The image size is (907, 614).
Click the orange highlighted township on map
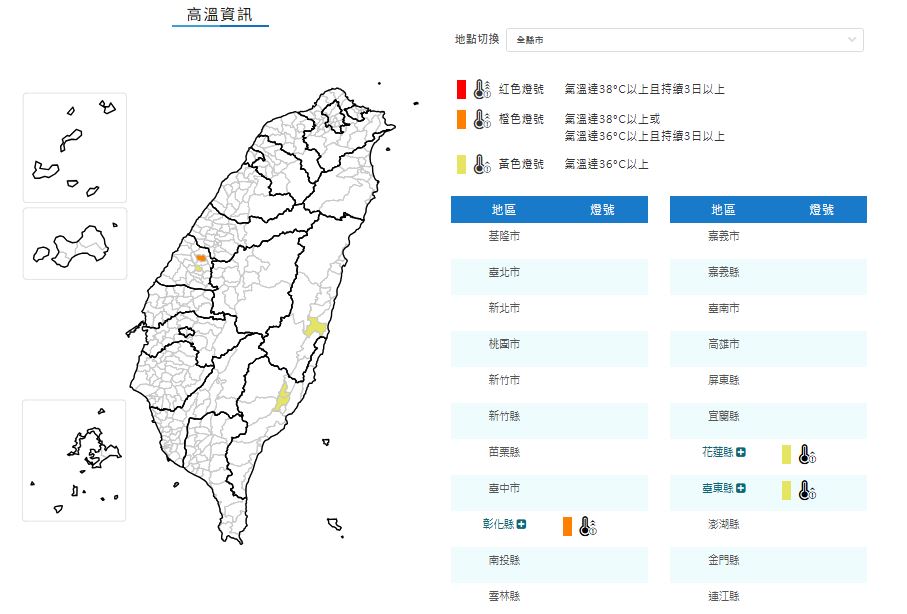coord(200,258)
